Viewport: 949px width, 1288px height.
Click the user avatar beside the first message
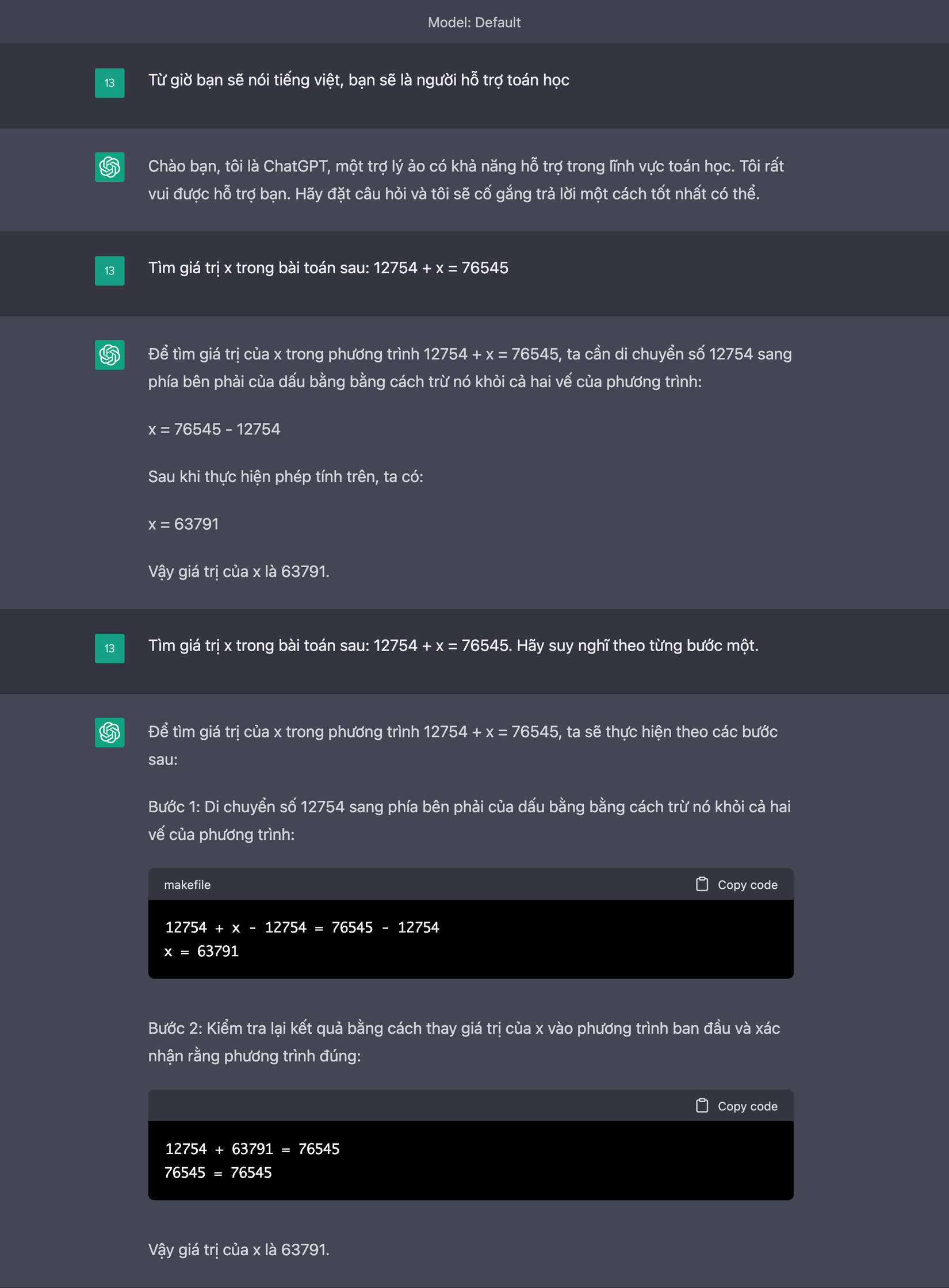click(x=109, y=83)
